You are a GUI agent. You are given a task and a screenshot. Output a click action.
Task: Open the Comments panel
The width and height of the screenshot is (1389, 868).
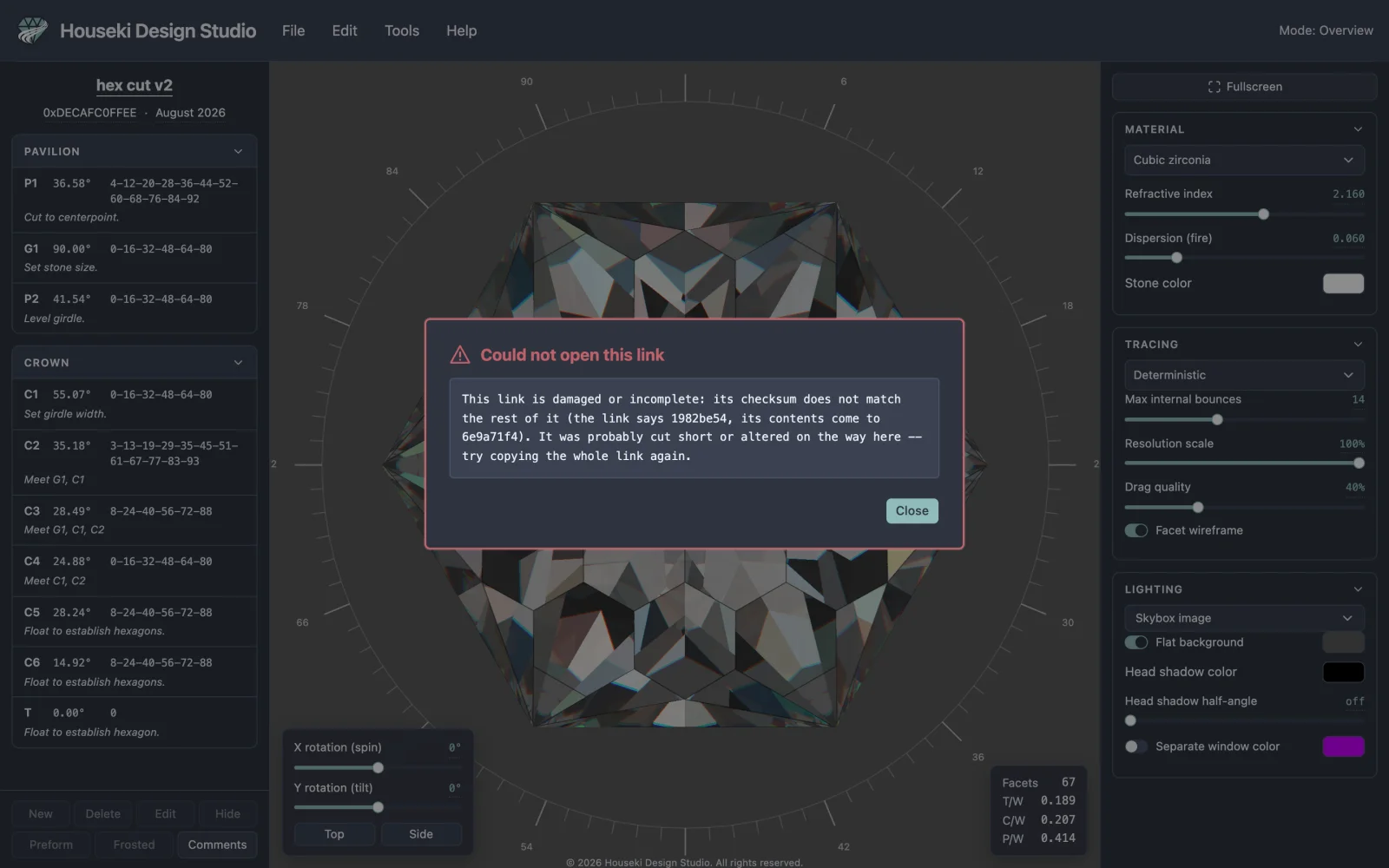click(x=217, y=845)
